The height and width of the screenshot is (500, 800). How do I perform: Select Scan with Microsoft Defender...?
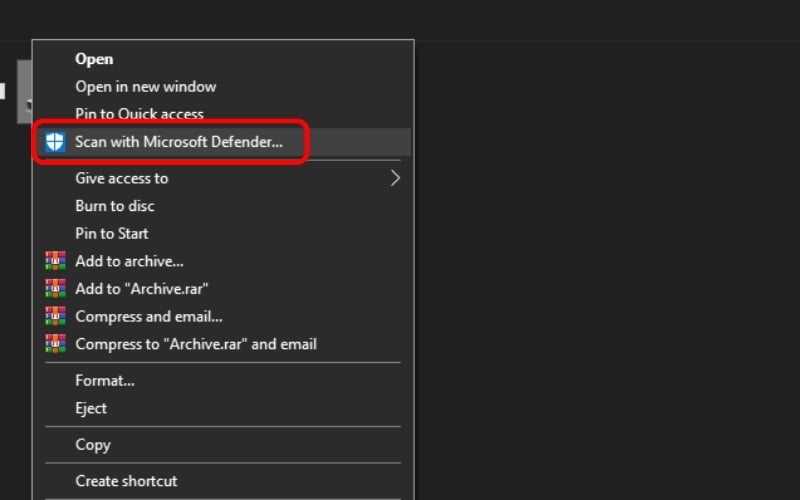[x=223, y=142]
